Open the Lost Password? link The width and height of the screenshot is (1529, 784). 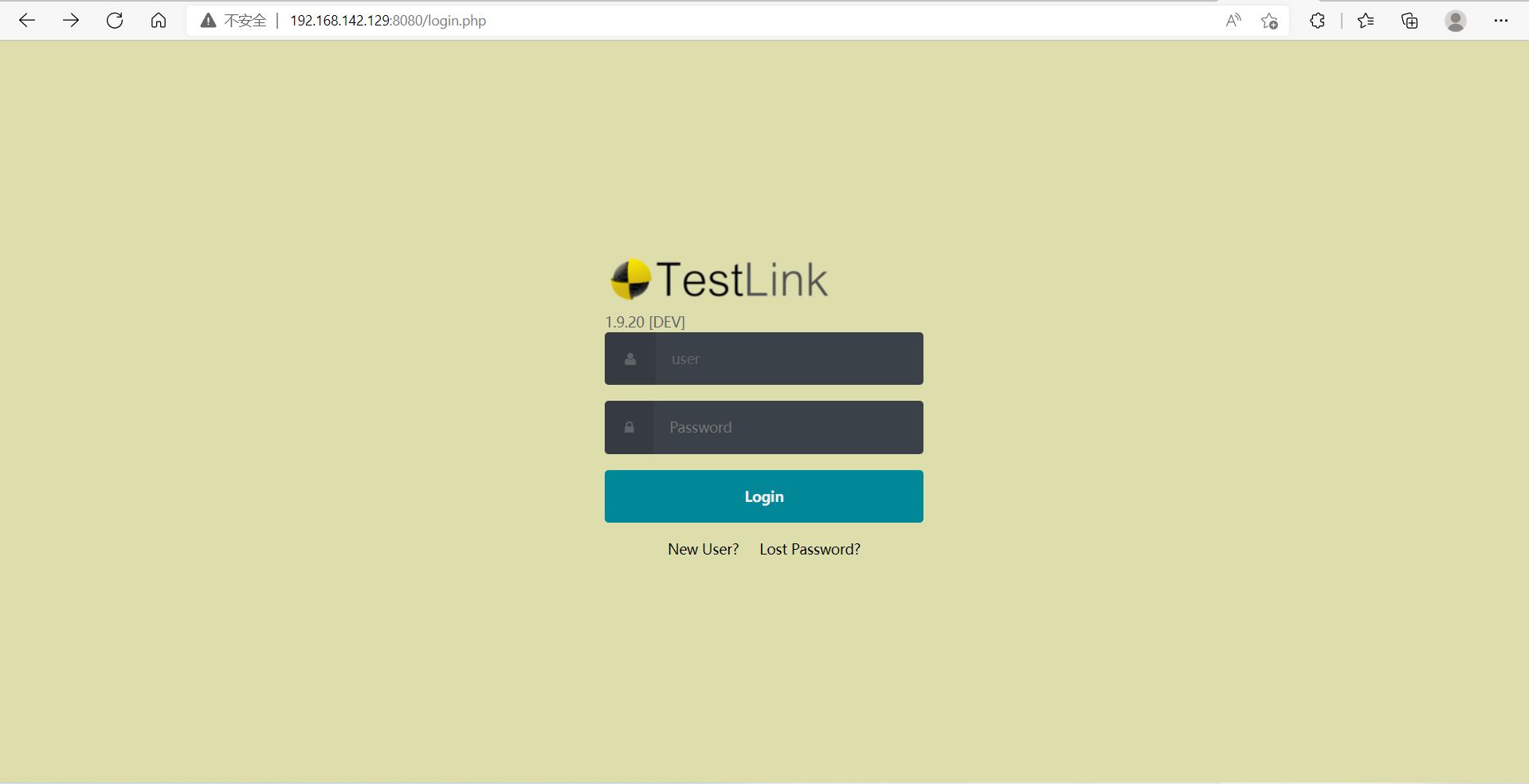[810, 549]
